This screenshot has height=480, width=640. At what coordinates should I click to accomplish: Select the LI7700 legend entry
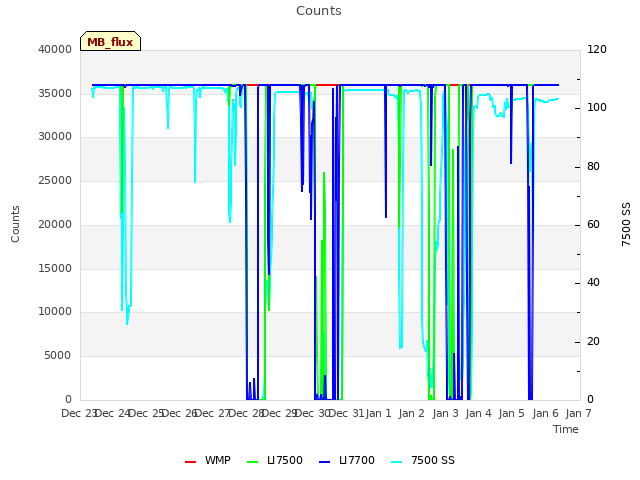pos(347,460)
